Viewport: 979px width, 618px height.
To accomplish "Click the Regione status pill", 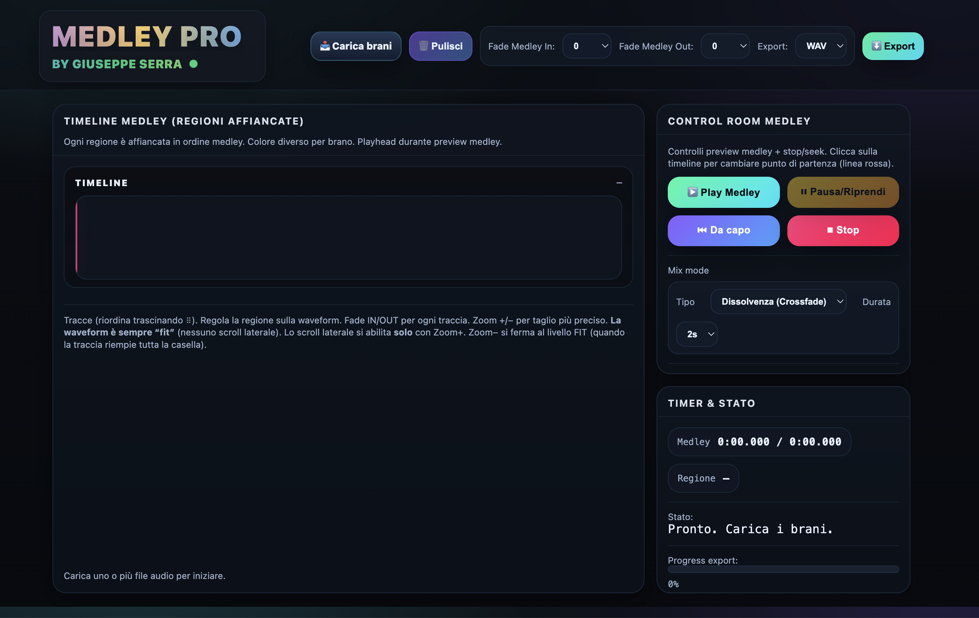I will 704,478.
